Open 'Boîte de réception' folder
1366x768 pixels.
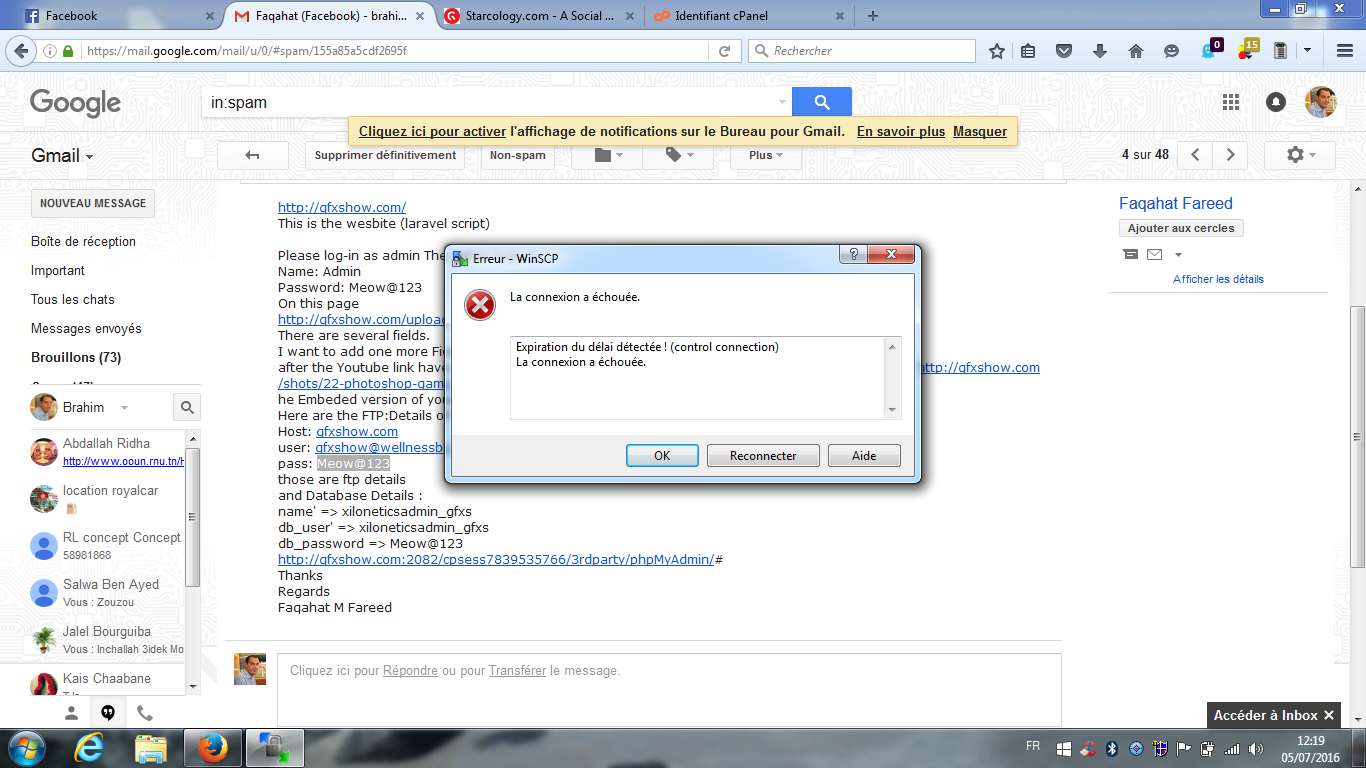pyautogui.click(x=83, y=241)
